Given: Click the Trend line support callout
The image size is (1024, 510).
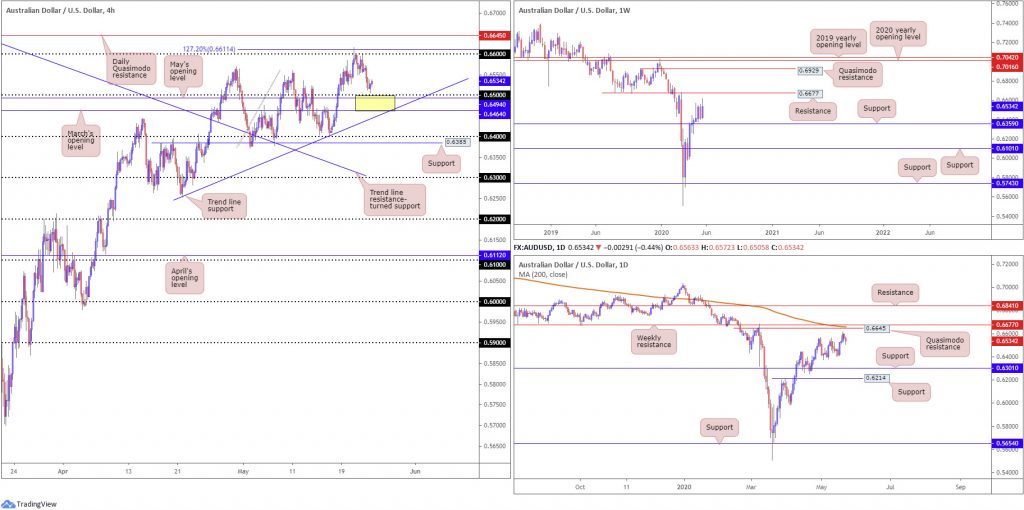Looking at the screenshot, I should pyautogui.click(x=224, y=206).
